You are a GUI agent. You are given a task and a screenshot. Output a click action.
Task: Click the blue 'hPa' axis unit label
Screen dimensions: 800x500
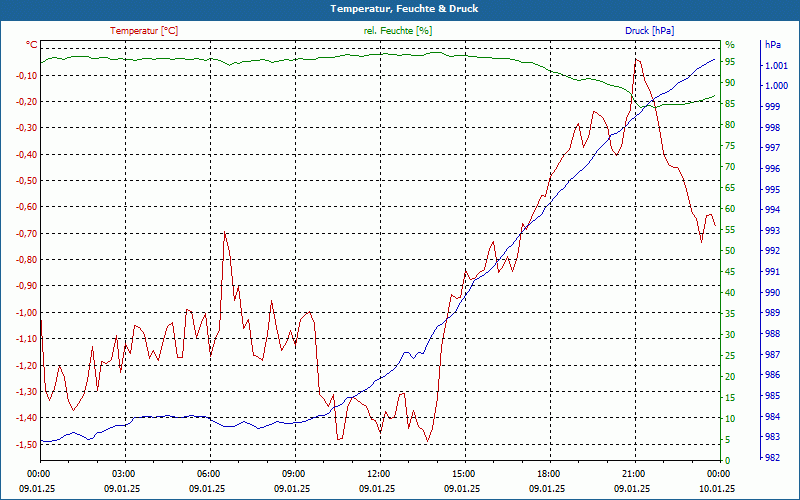772,44
